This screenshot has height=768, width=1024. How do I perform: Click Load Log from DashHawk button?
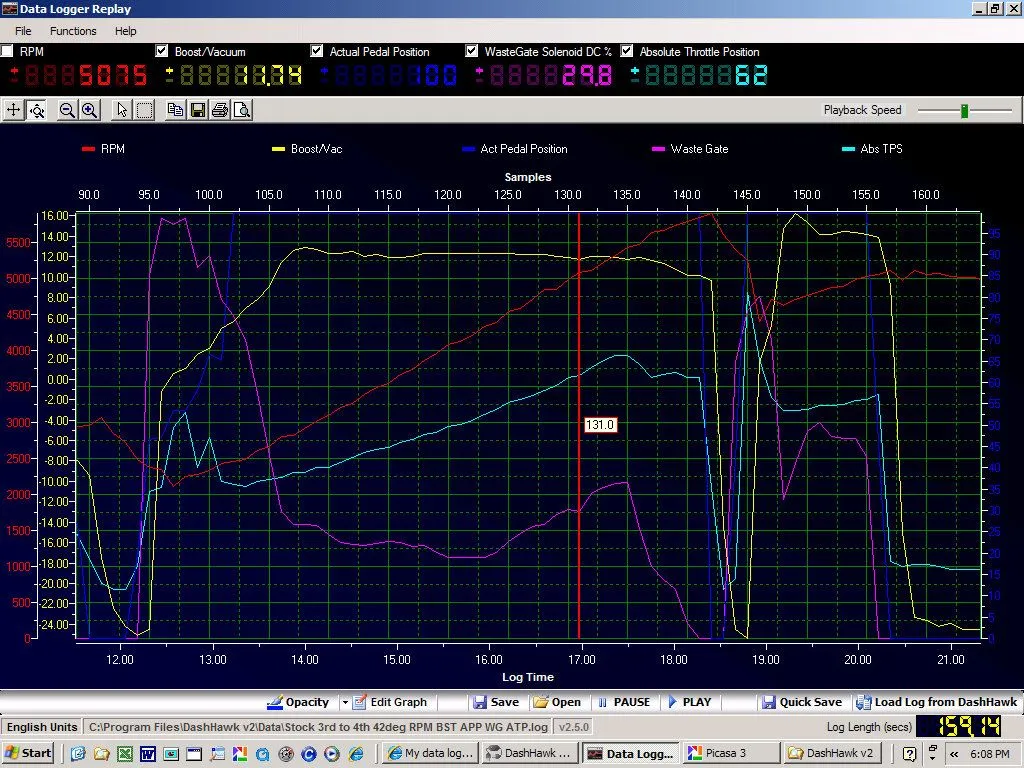coord(935,702)
